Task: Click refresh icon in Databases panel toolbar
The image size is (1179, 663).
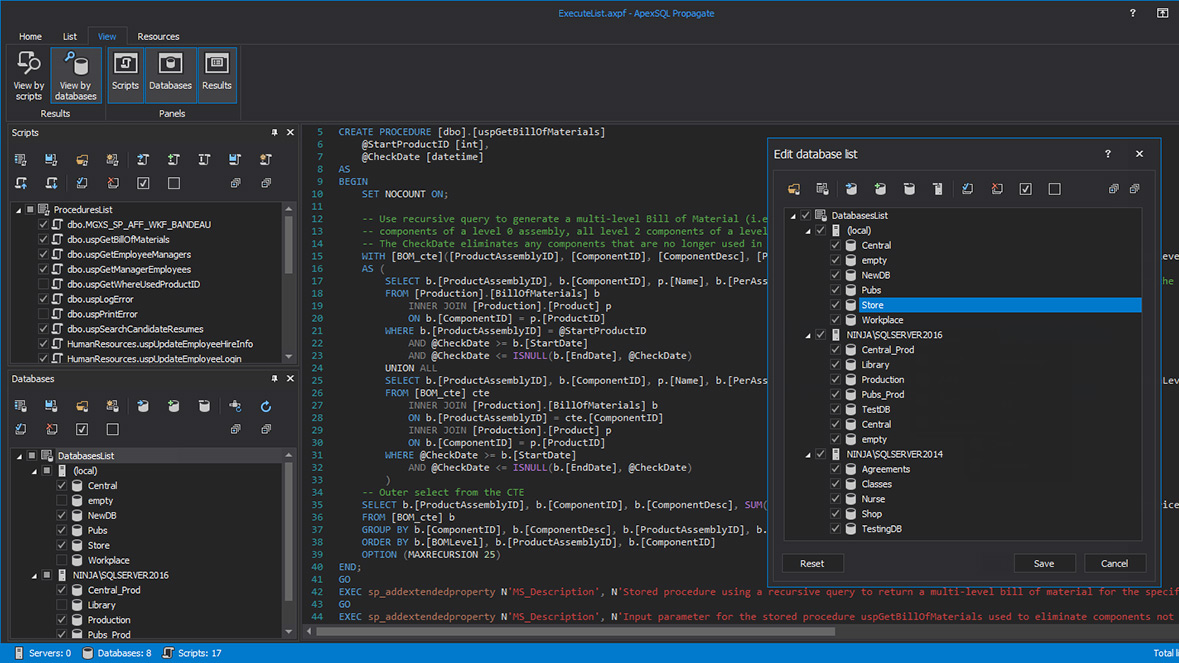Action: click(265, 407)
